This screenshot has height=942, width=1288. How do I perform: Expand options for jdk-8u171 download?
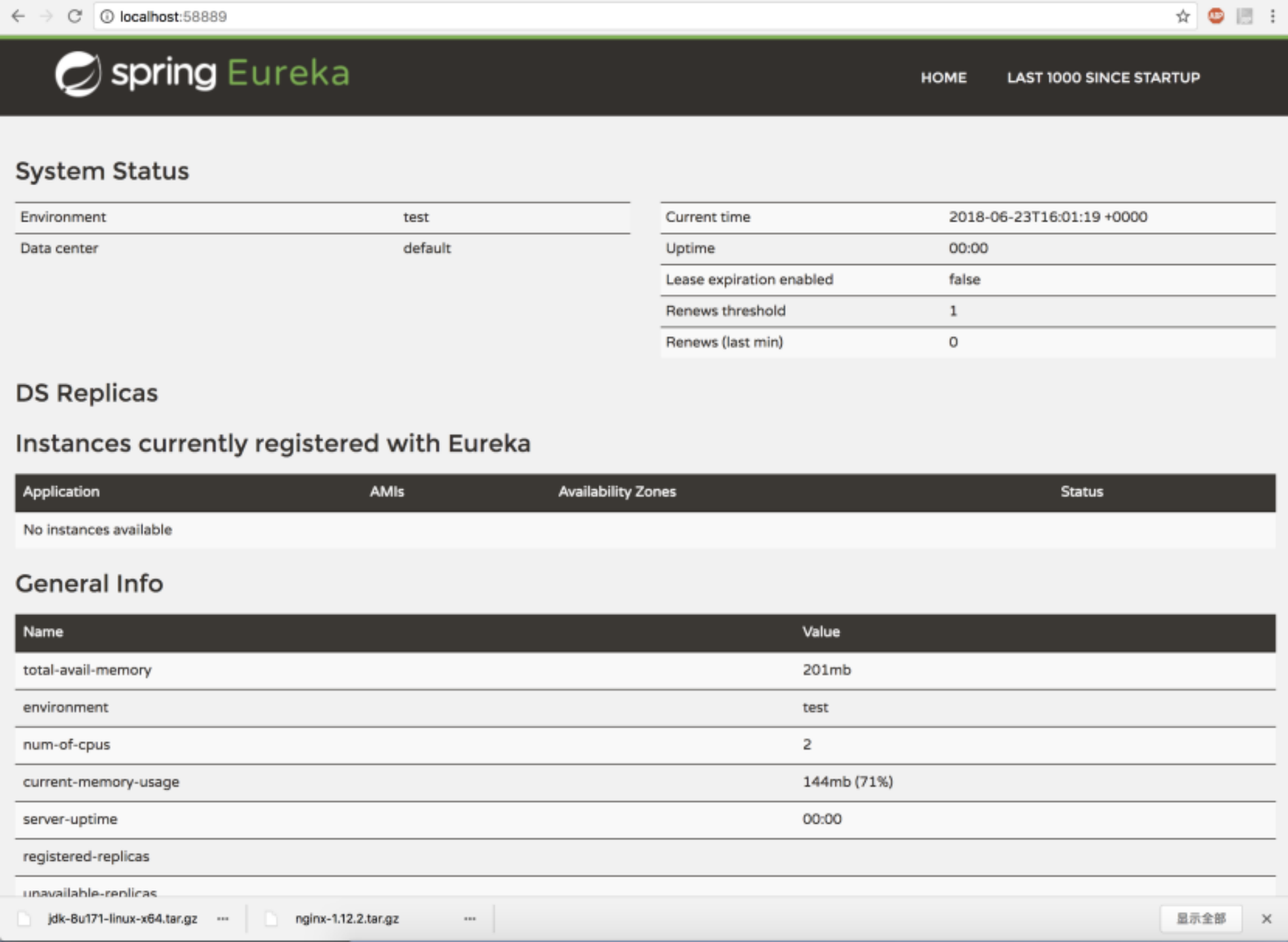pos(223,918)
